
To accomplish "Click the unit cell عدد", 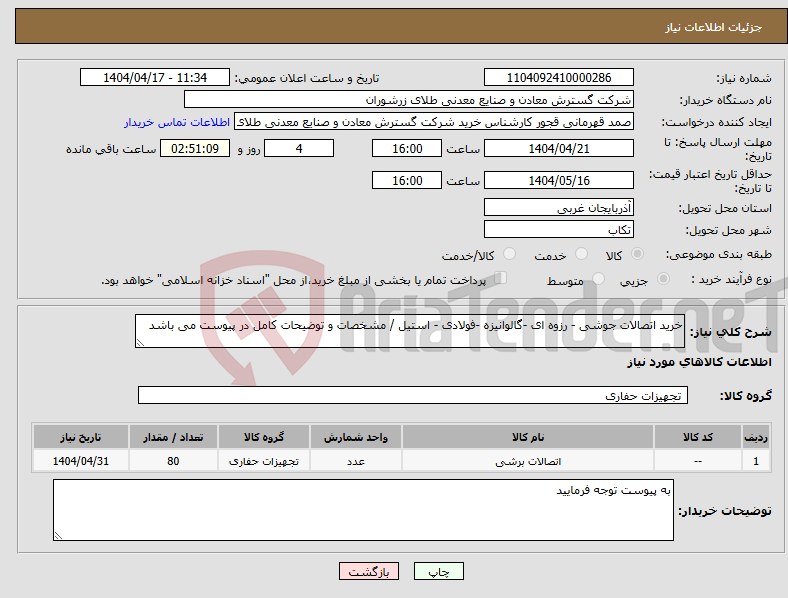I will point(355,461).
